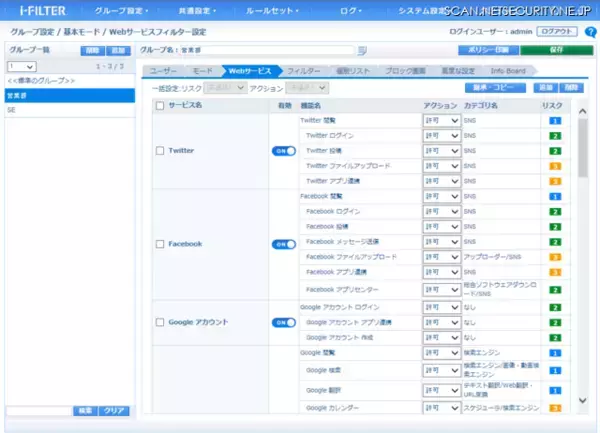
Task: Check the Google アカウント checkbox
Action: 161,322
